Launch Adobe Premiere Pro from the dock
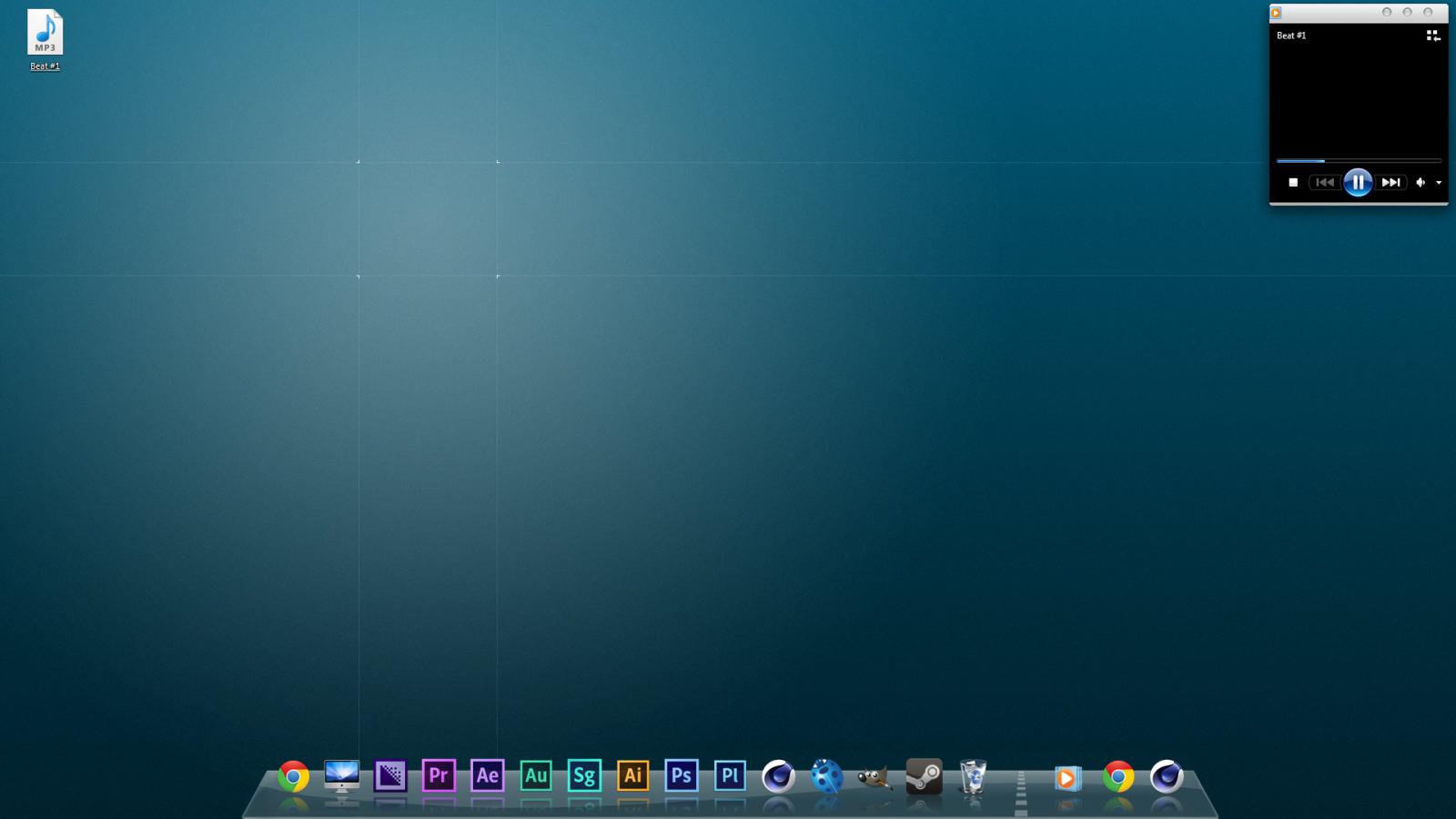This screenshot has height=819, width=1456. tap(439, 776)
